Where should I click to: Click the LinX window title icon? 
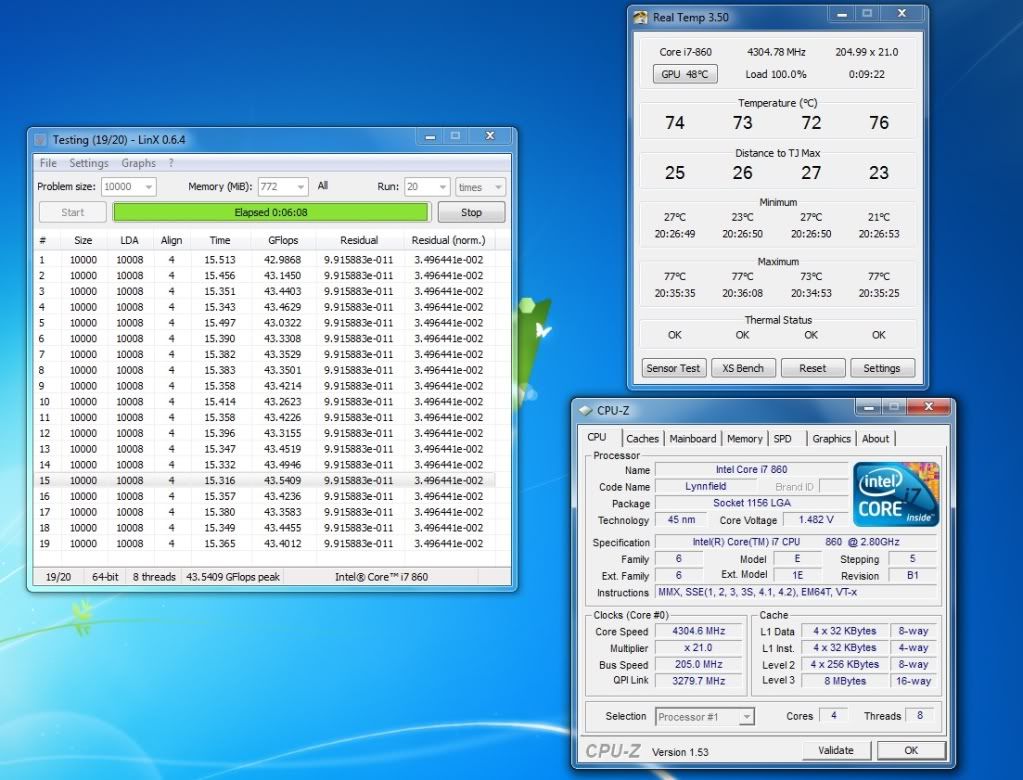pyautogui.click(x=40, y=140)
